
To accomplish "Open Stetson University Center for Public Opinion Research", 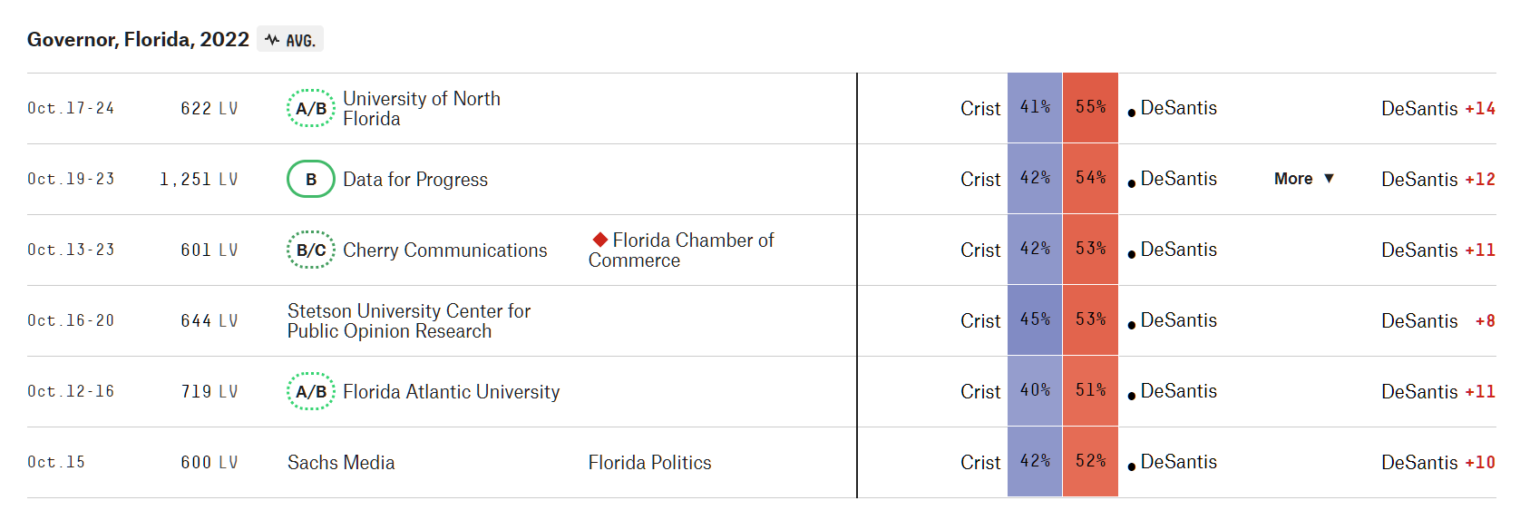I will pyautogui.click(x=409, y=321).
